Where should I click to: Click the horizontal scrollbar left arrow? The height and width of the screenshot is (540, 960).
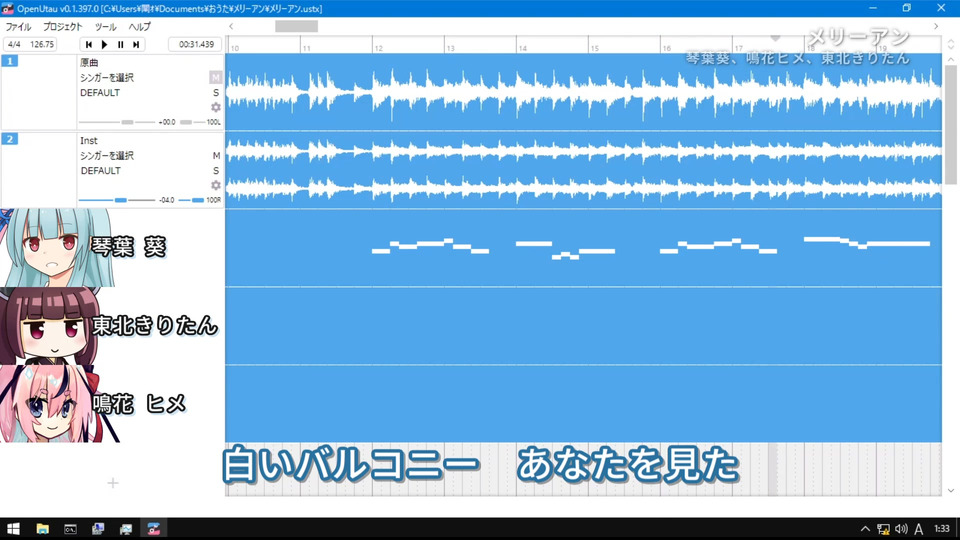pos(231,26)
